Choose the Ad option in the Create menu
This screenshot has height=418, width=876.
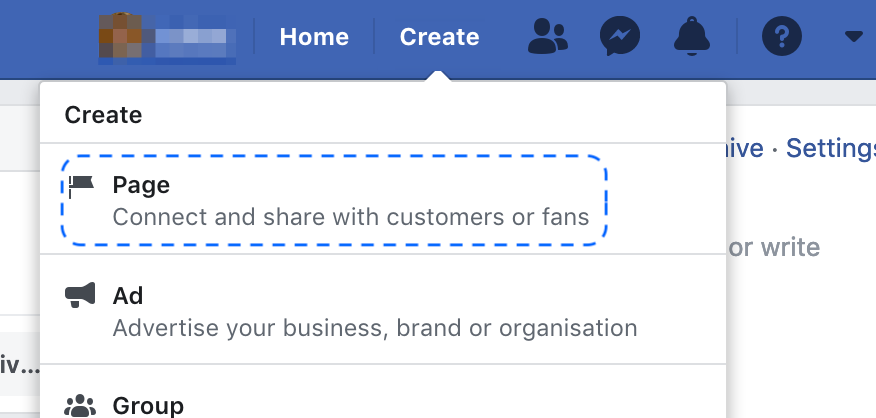point(383,310)
